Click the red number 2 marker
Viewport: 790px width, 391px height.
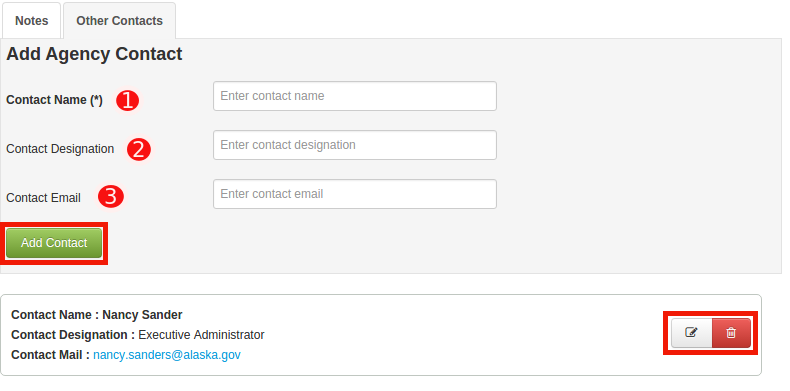[x=139, y=149]
